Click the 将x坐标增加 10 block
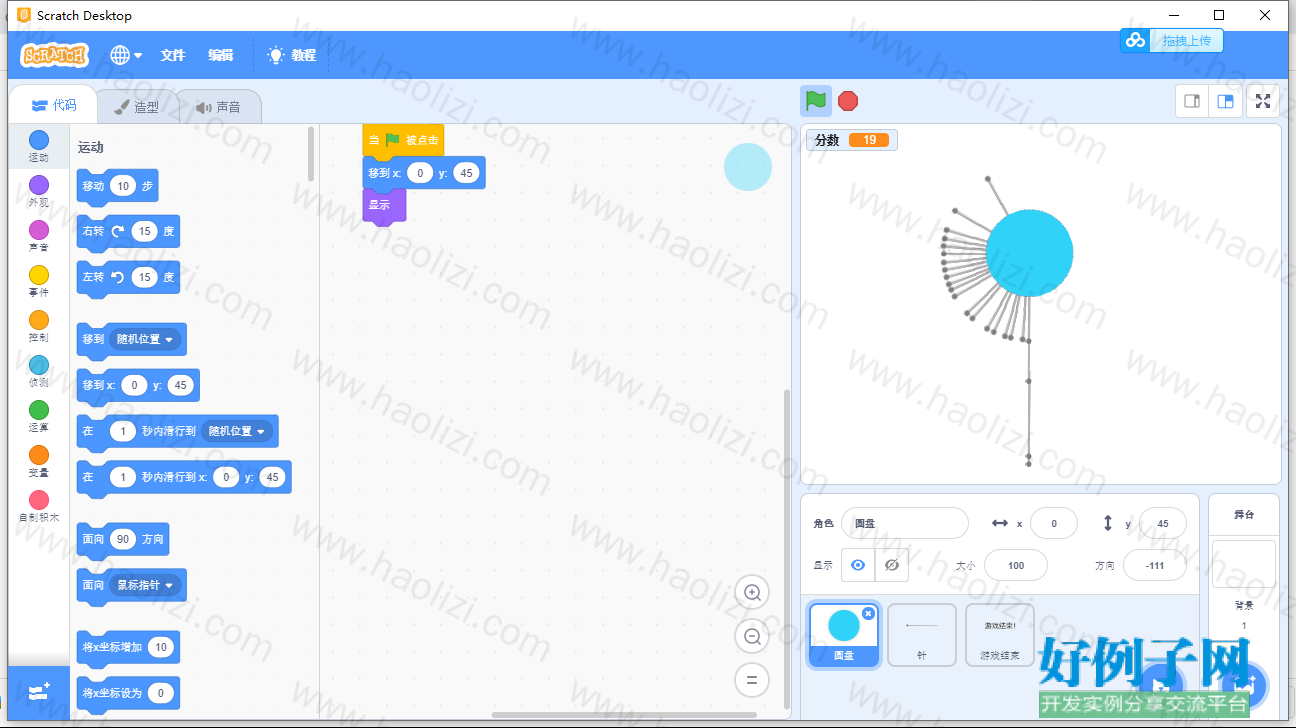Image resolution: width=1296 pixels, height=728 pixels. click(128, 647)
